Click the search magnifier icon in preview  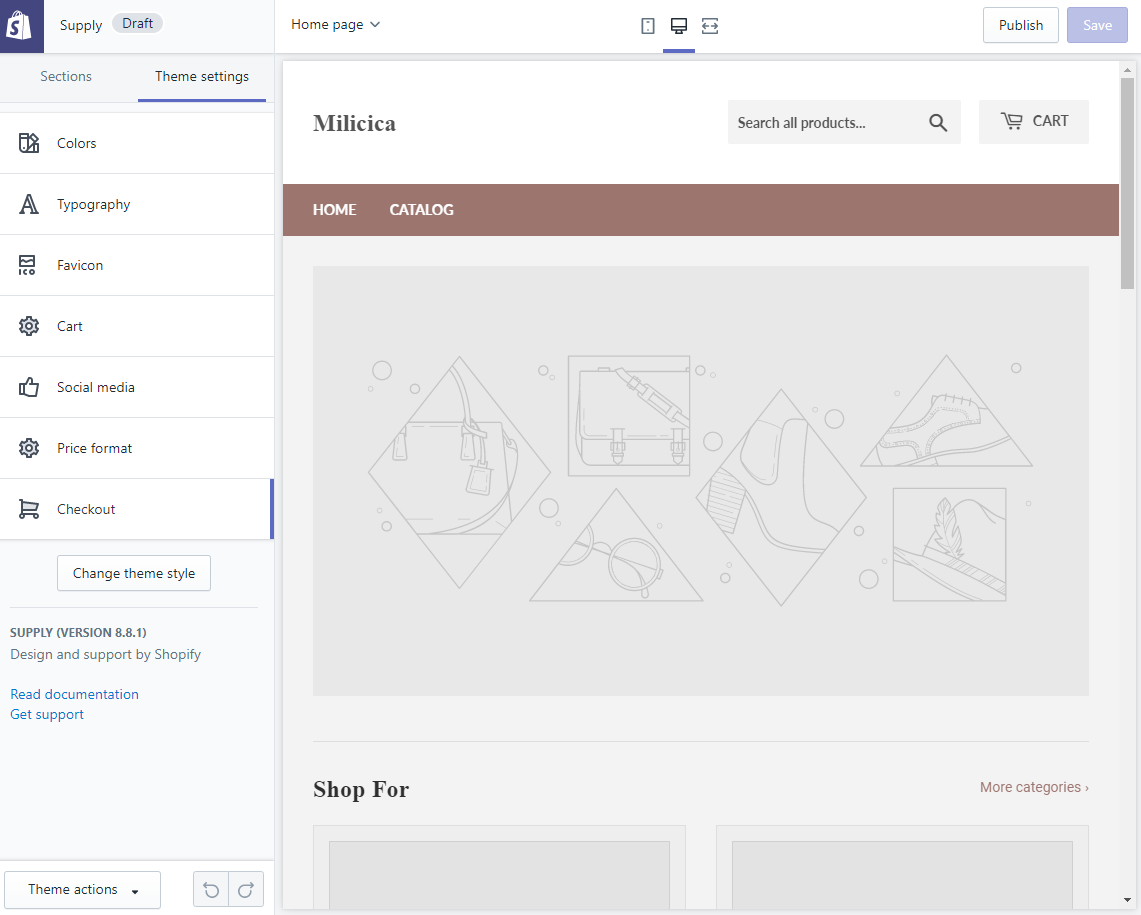937,123
